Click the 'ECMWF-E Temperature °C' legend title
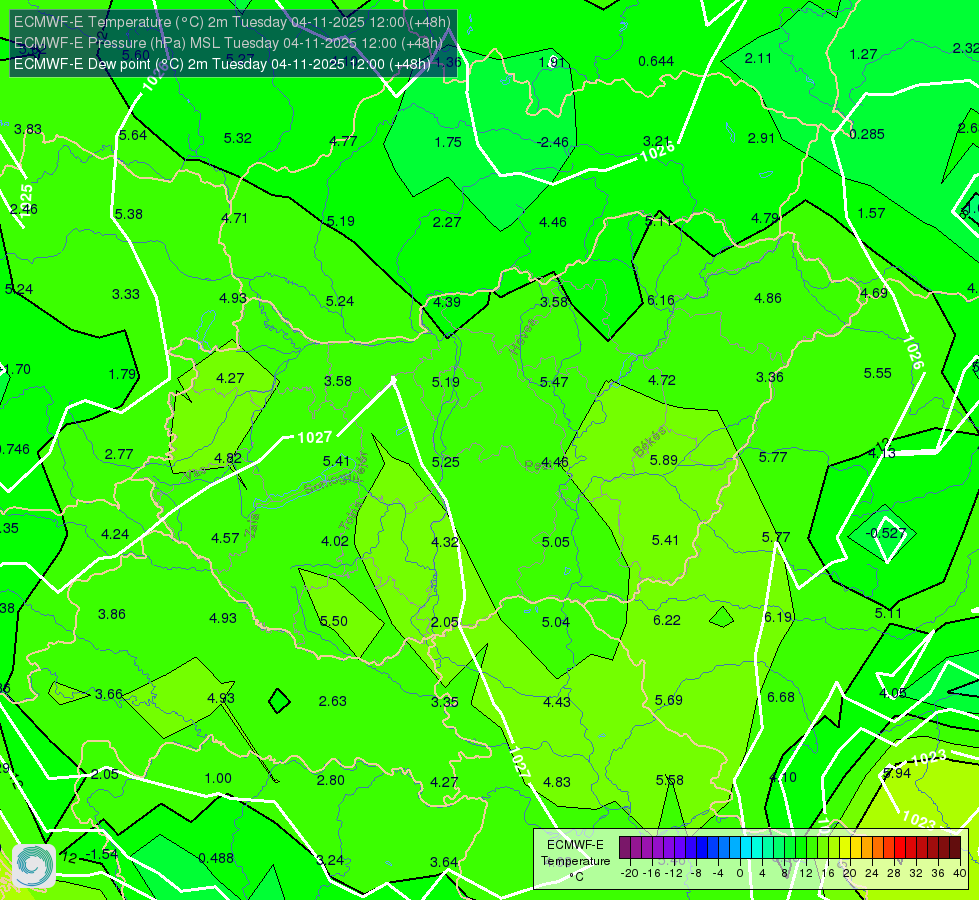The height and width of the screenshot is (900, 979). pyautogui.click(x=575, y=861)
